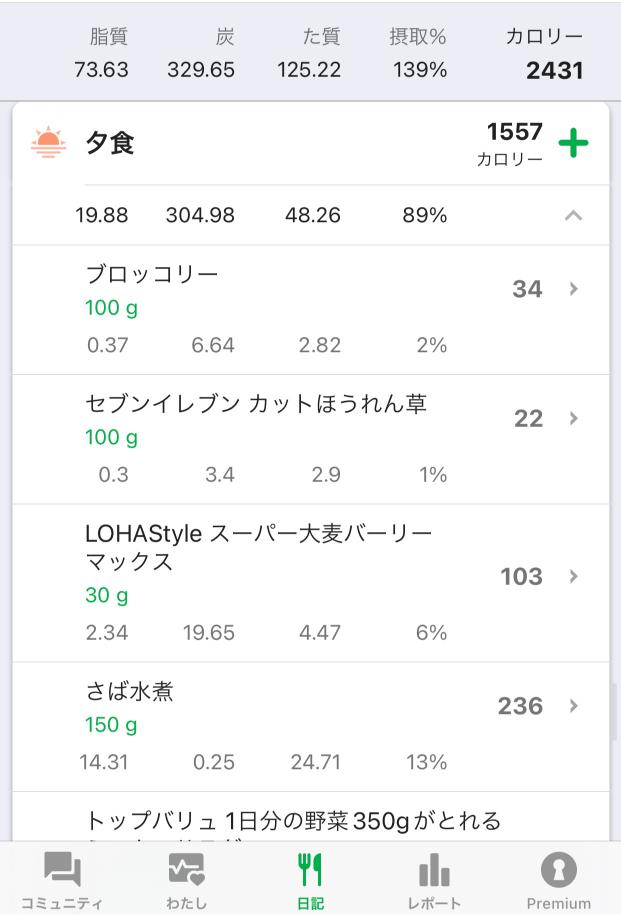Collapse the 夕食 meal with up chevron
Viewport: 621px width, 915px height.
coord(573,215)
